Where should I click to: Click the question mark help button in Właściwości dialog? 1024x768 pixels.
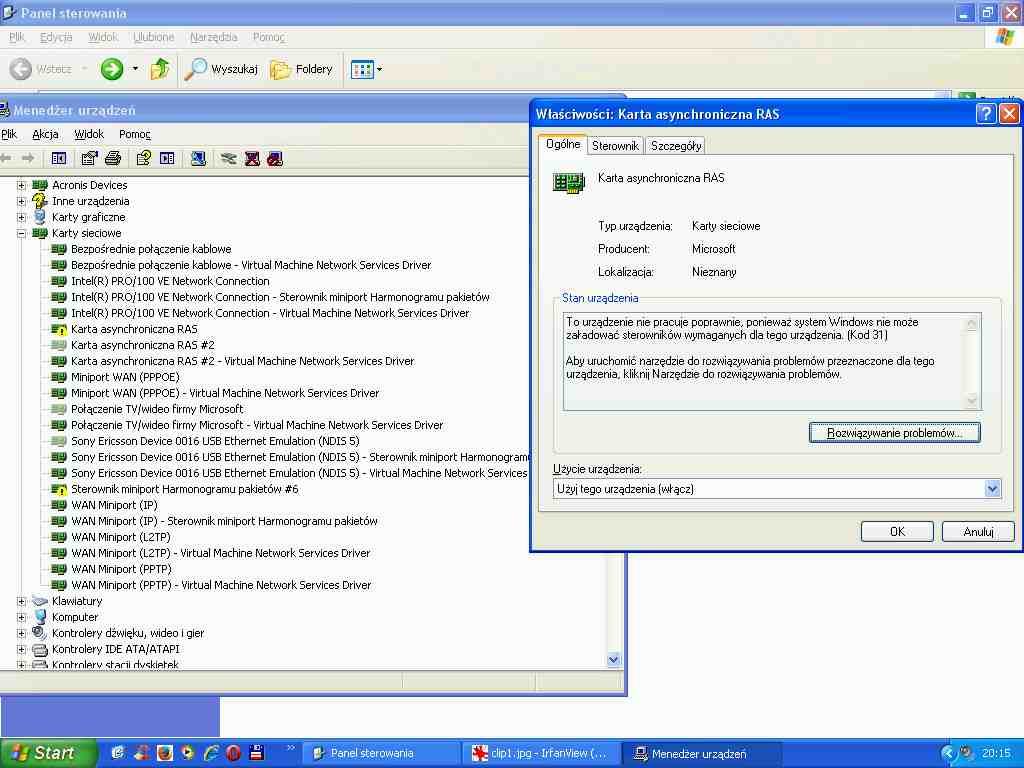click(x=985, y=114)
